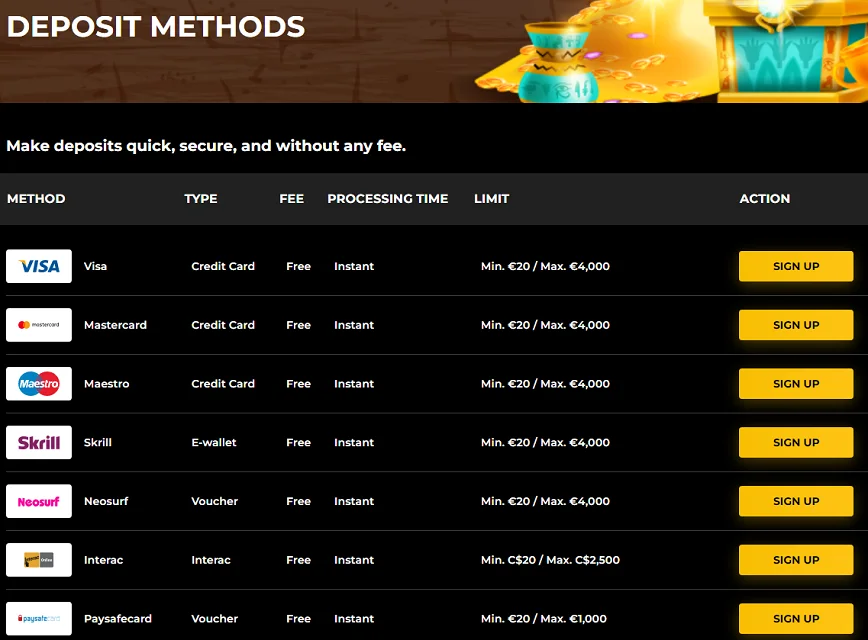Select the Neosurf method name
This screenshot has height=640, width=868.
[106, 501]
